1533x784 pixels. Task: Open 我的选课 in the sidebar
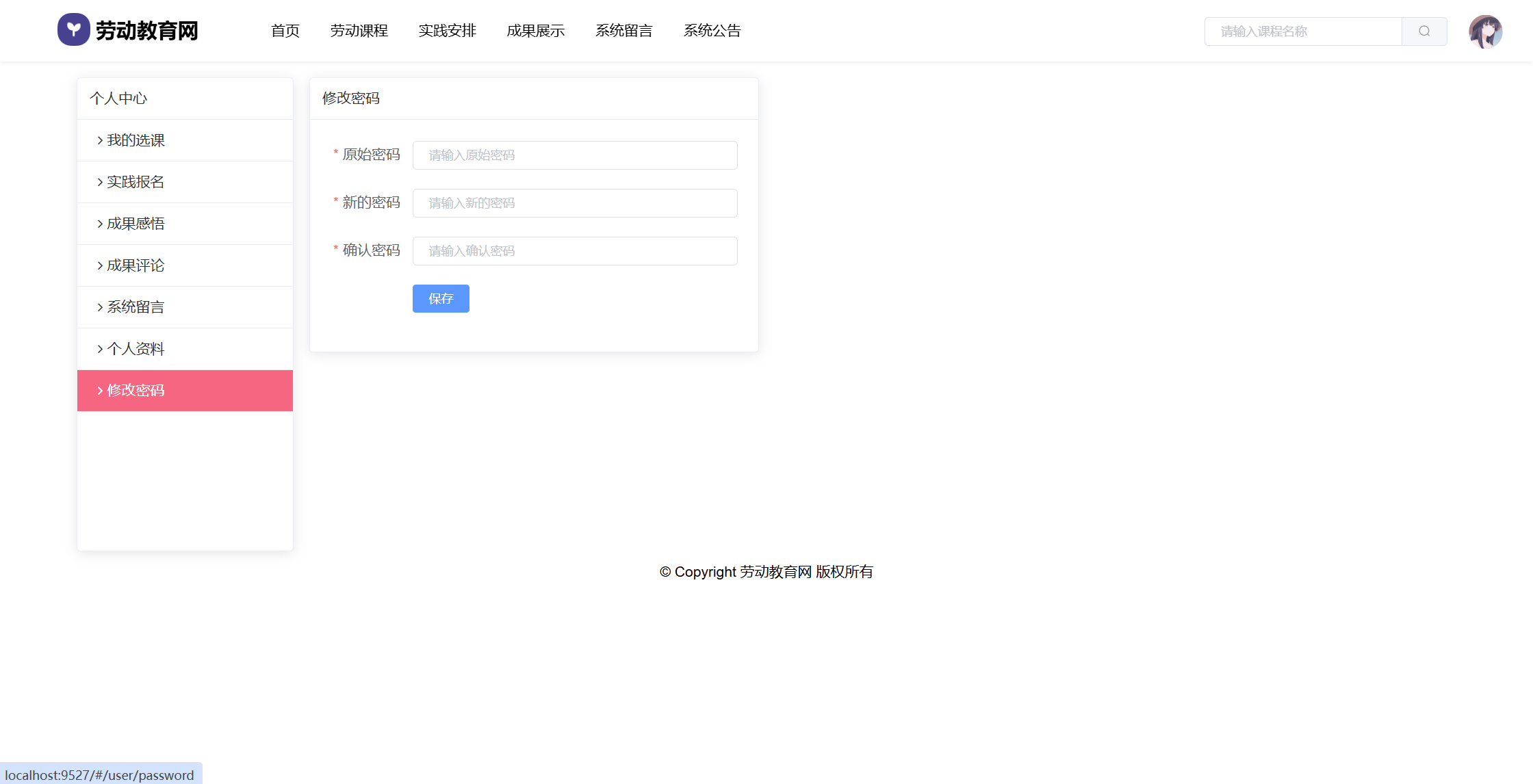pos(136,140)
